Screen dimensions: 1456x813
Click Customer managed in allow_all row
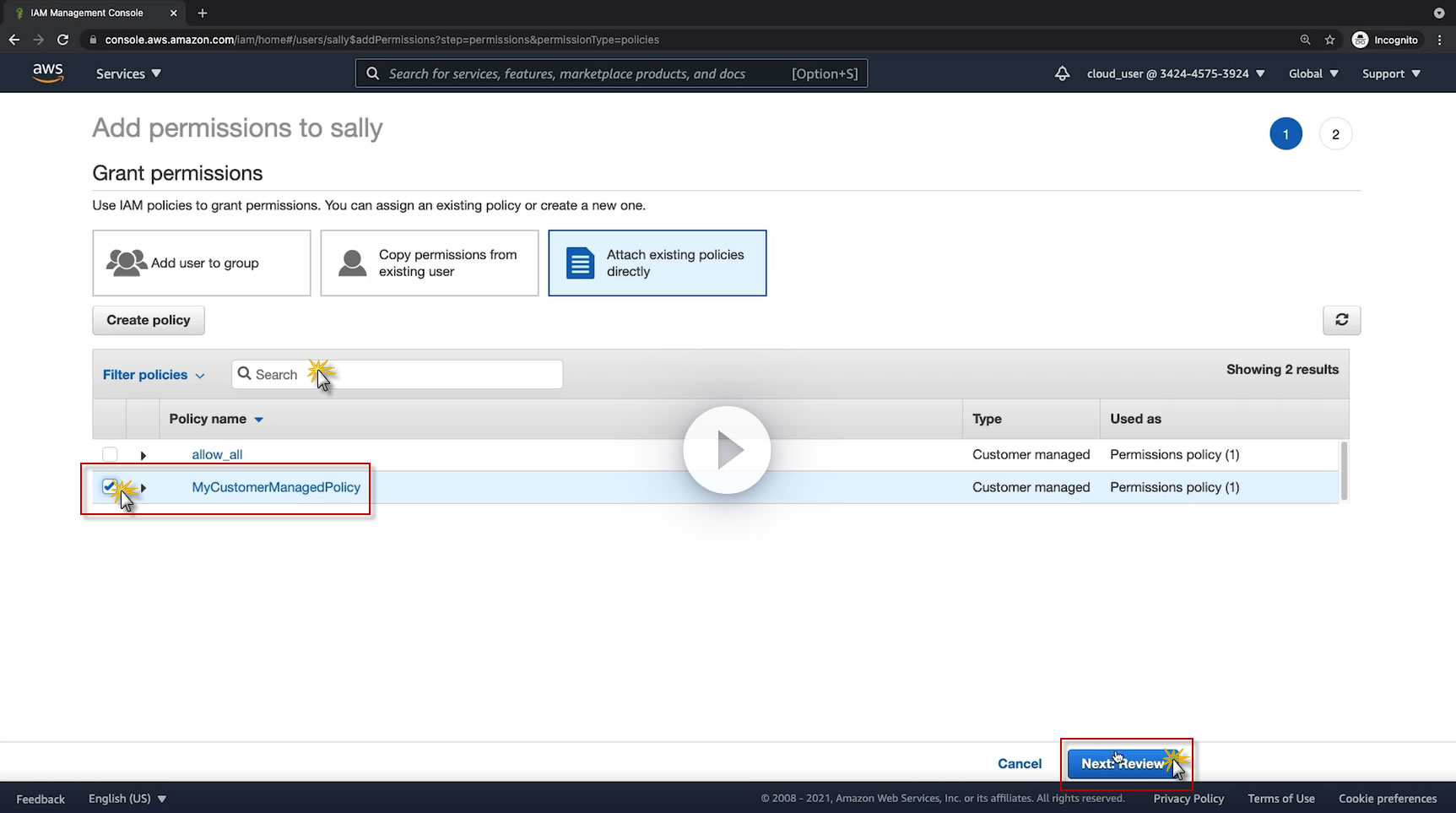(1031, 454)
